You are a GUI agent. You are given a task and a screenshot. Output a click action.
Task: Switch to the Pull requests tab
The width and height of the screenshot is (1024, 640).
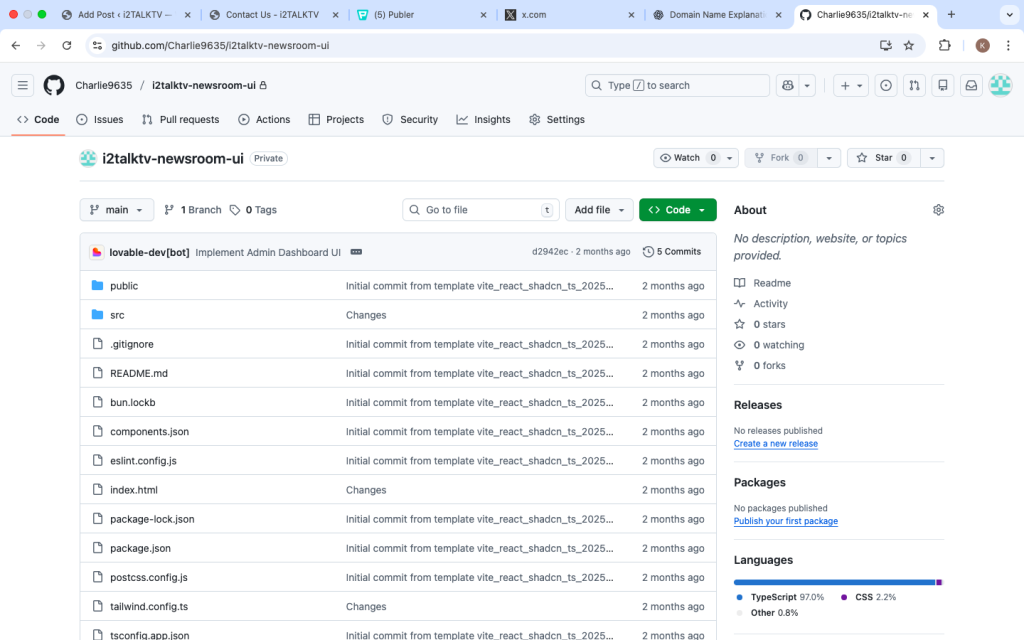point(180,119)
